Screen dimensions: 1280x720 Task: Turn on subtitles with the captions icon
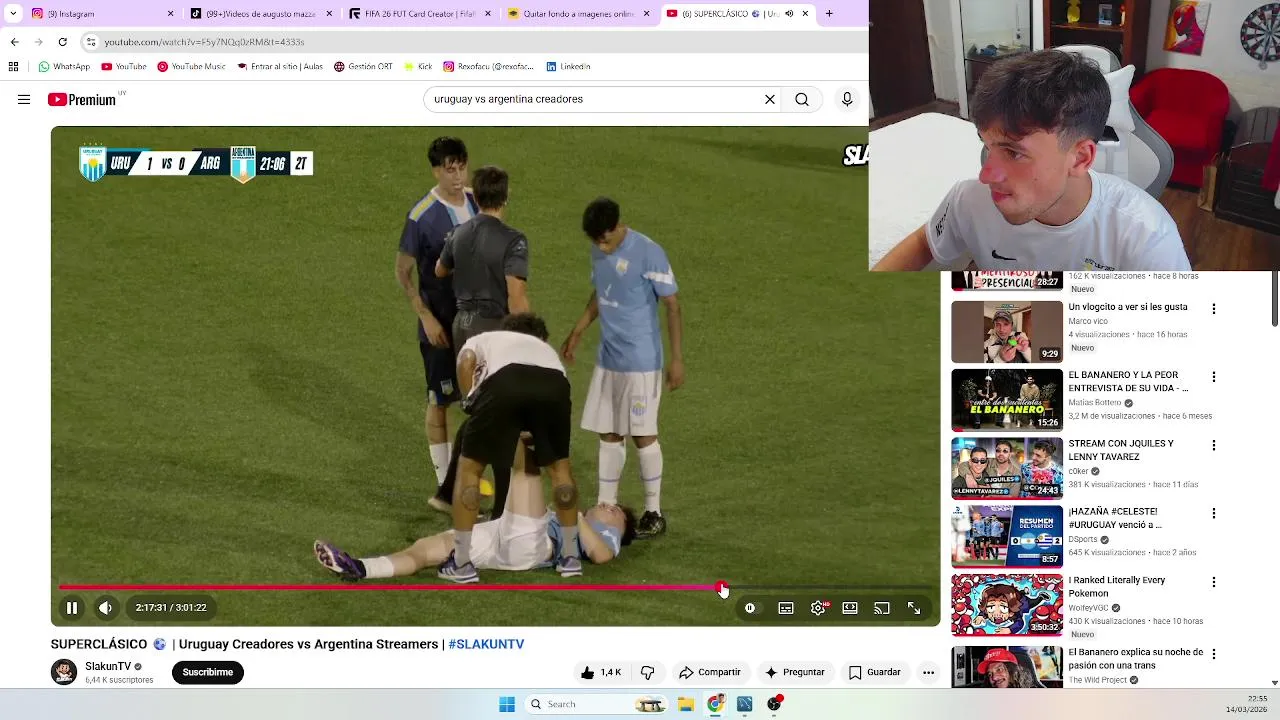786,608
